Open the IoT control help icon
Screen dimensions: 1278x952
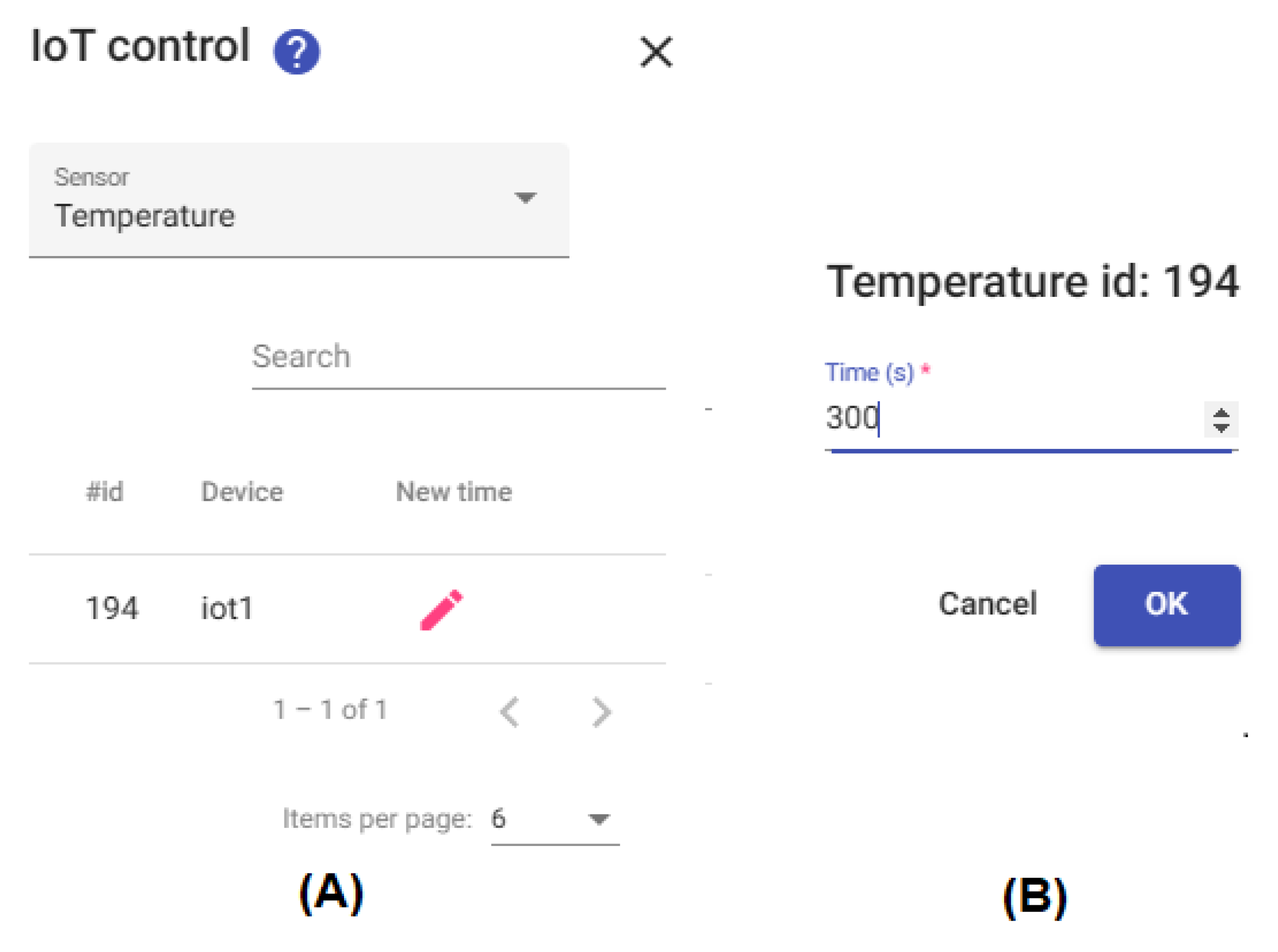296,52
